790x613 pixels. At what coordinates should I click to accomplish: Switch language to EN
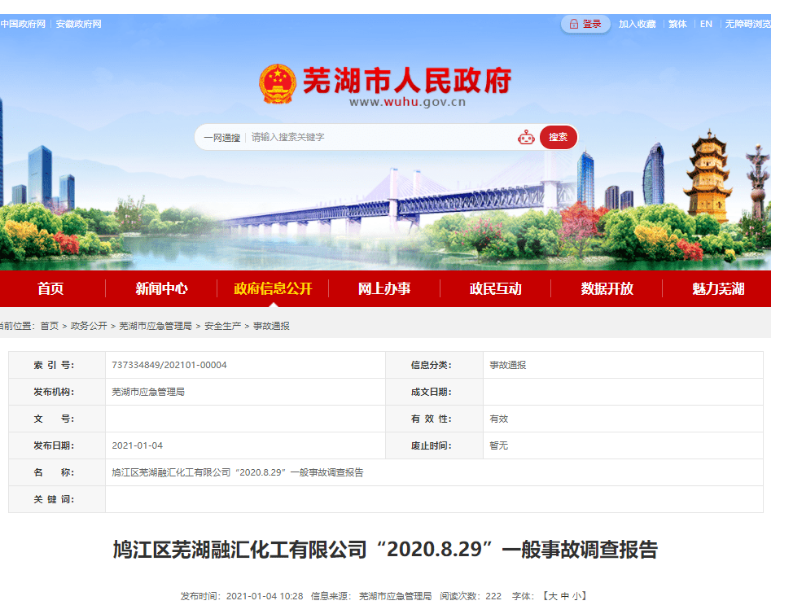click(x=706, y=24)
